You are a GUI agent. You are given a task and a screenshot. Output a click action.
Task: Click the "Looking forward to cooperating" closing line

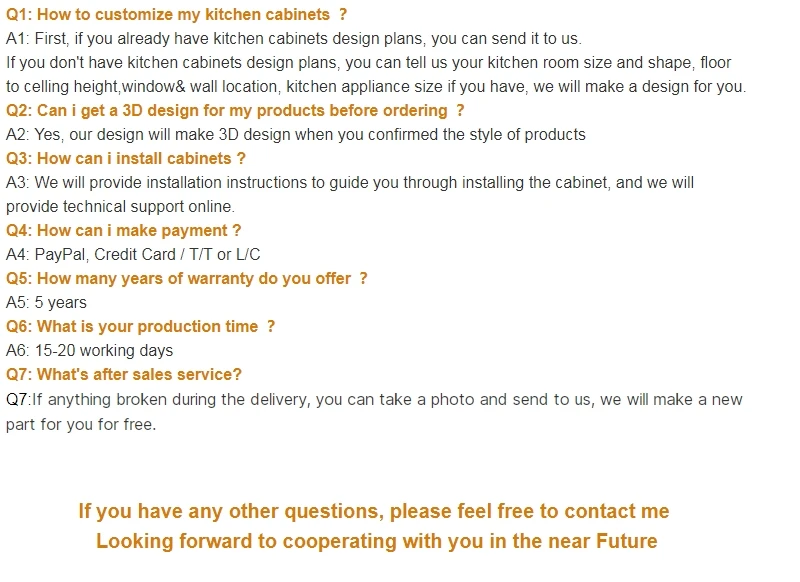[x=376, y=541]
